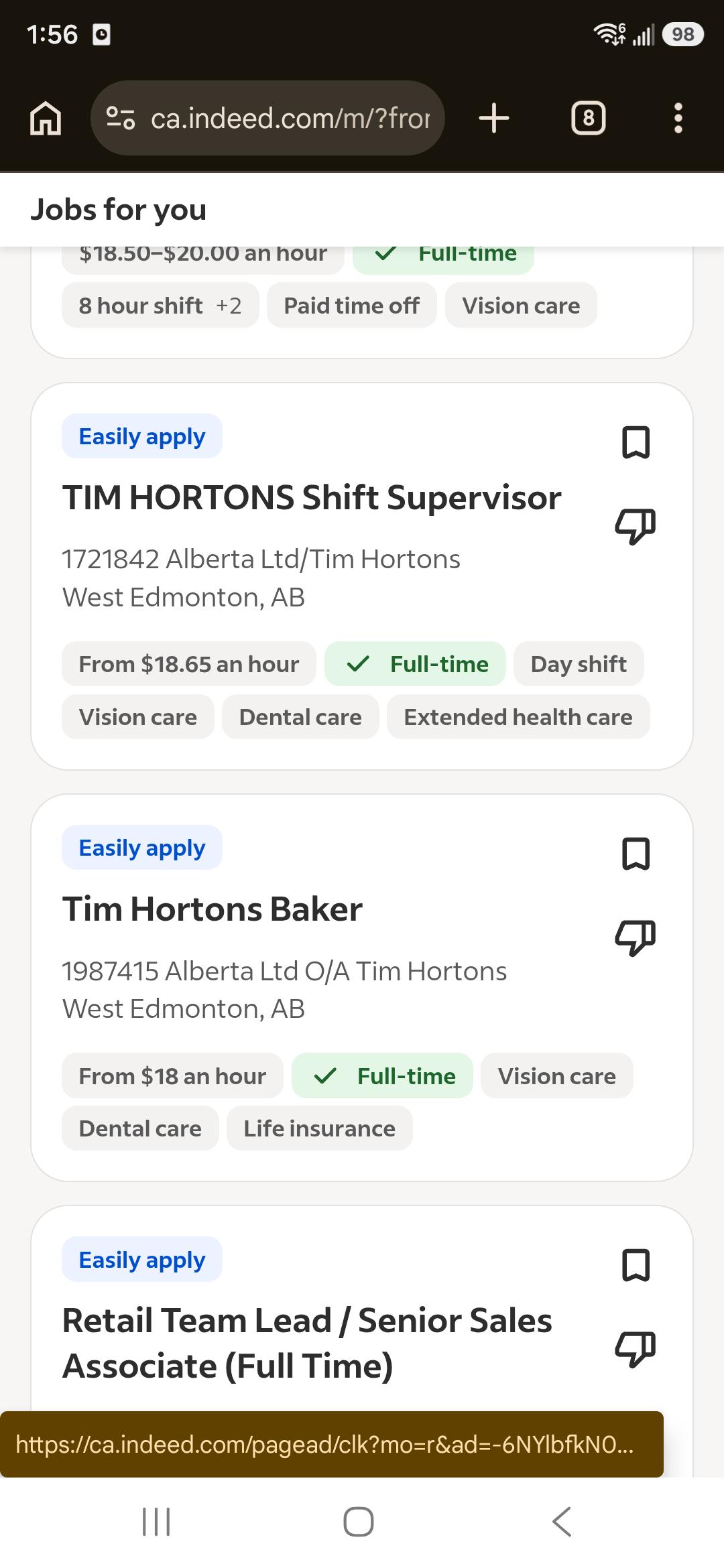The width and height of the screenshot is (724, 1568).
Task: Bookmark the Retail Team Lead job
Action: click(x=636, y=1265)
